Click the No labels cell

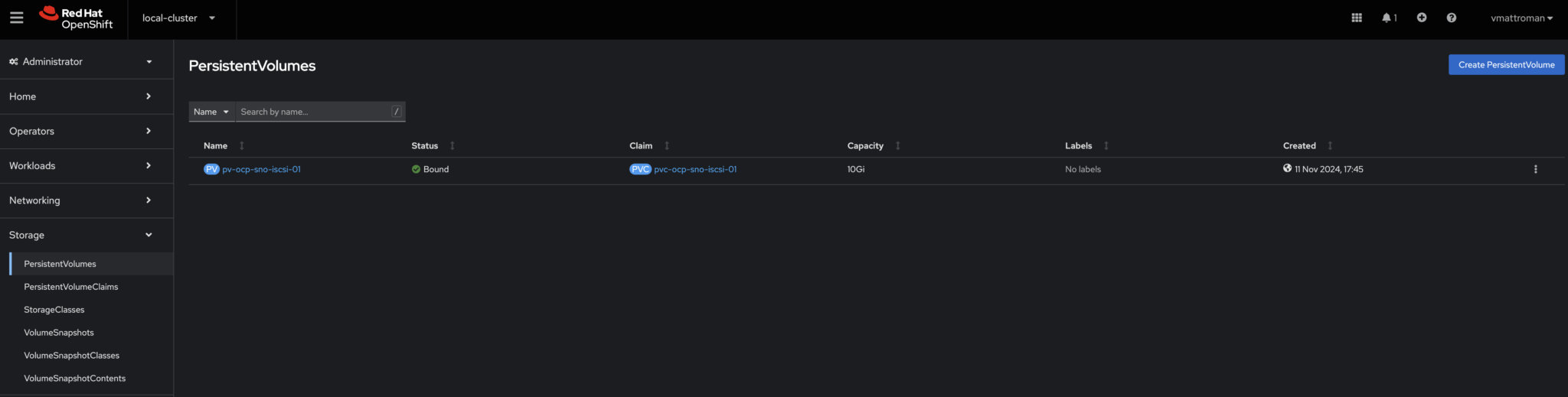tap(1083, 169)
